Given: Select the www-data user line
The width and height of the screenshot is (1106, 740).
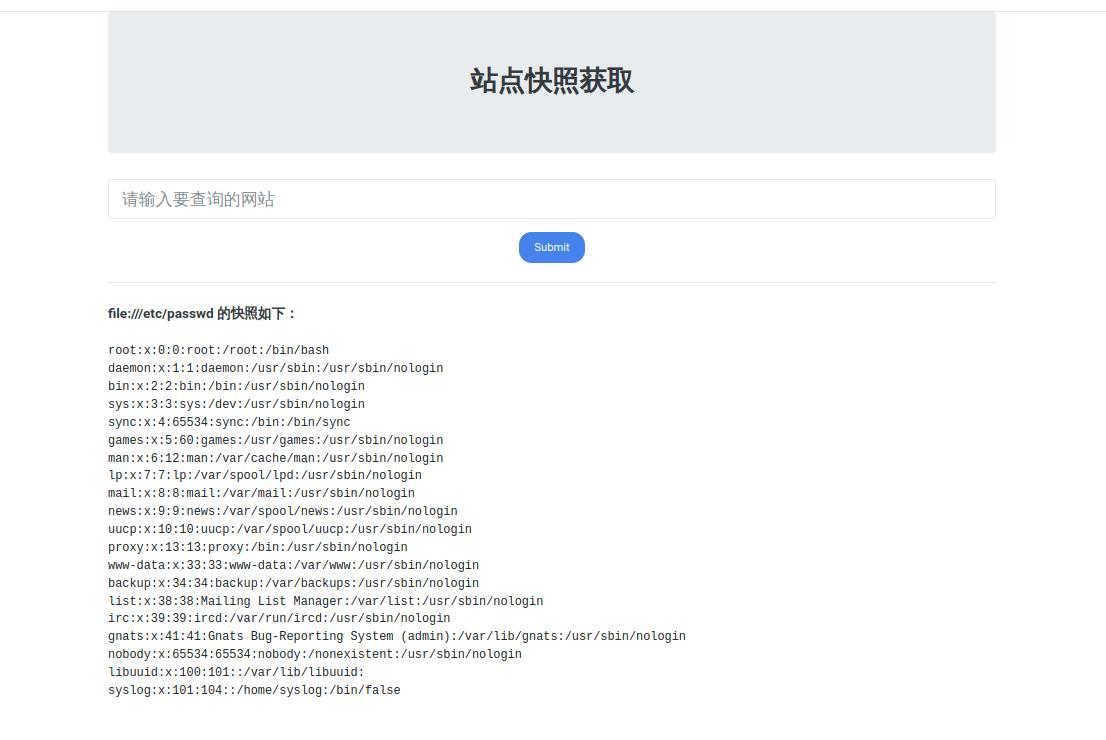Looking at the screenshot, I should point(293,566).
